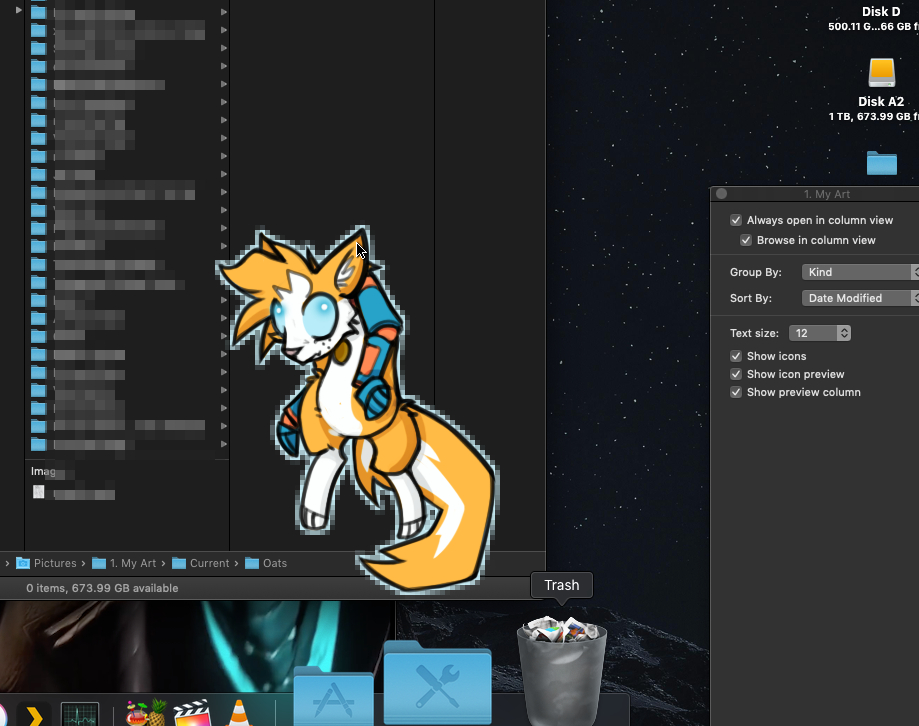Screen dimensions: 919x726
Task: Uncheck Browse in column view
Action: 746,240
